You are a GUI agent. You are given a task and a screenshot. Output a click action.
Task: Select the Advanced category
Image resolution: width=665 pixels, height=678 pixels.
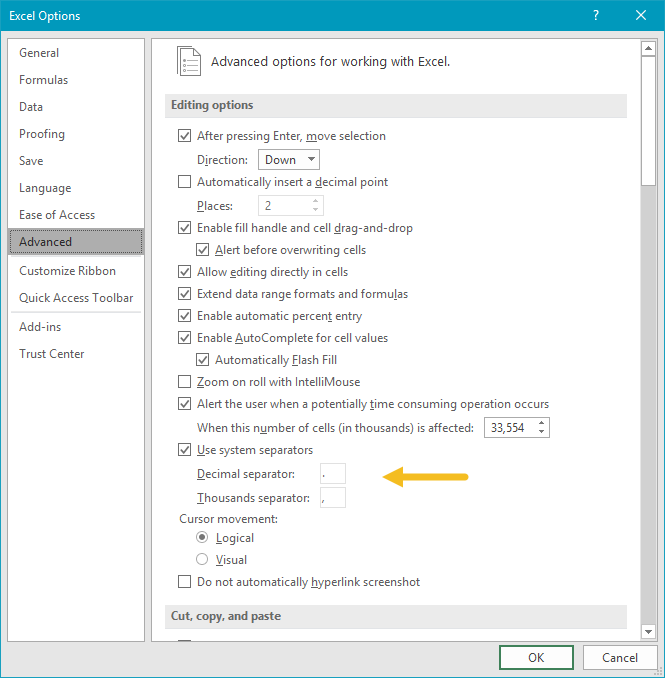tap(76, 242)
